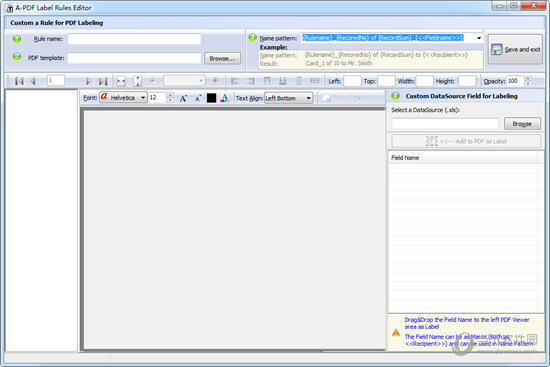Click the green step icon beside Rule name
The width and height of the screenshot is (550, 367).
(x=17, y=39)
